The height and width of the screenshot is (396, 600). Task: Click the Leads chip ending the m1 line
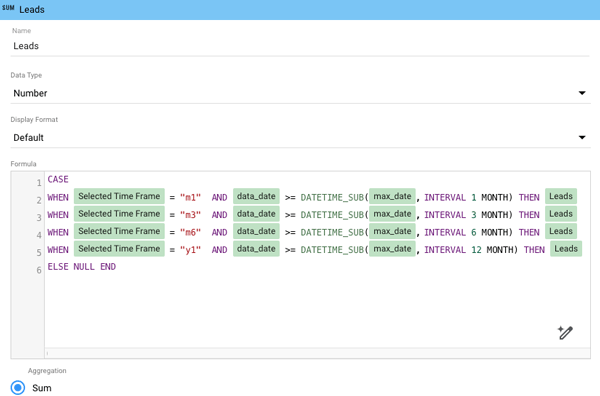pyautogui.click(x=561, y=196)
